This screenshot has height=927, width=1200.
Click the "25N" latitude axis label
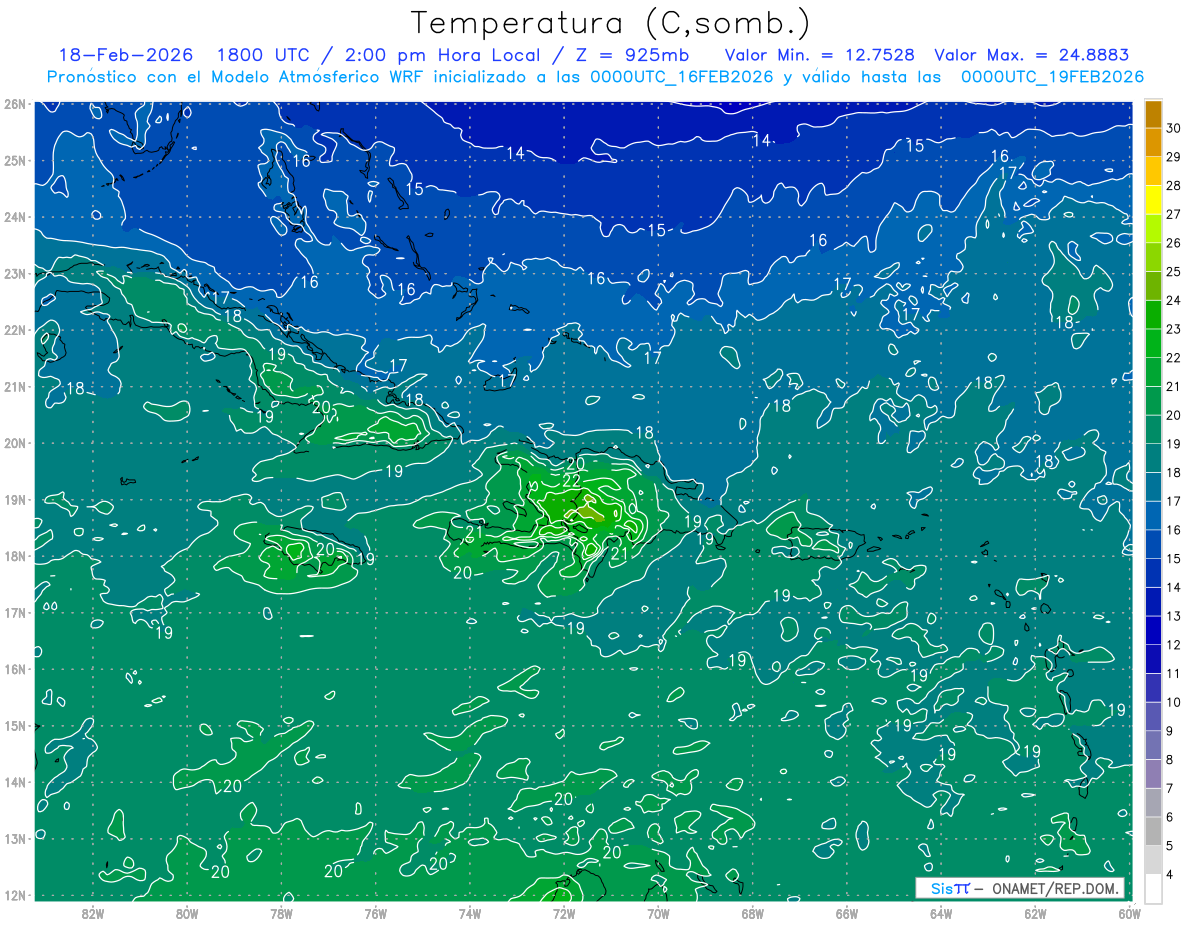[14, 161]
